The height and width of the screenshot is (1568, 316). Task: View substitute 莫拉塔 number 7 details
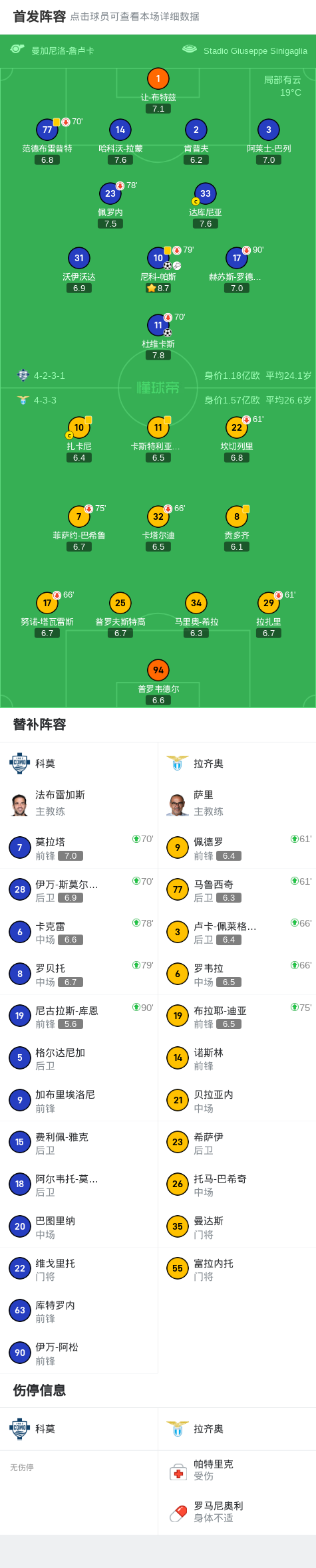coord(79,848)
